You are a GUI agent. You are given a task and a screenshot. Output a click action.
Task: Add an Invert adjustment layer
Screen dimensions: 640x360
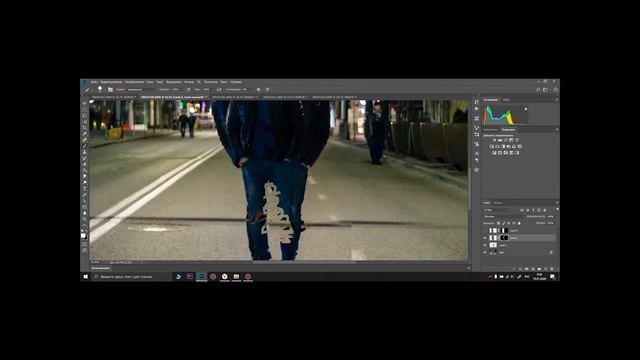[x=494, y=153]
